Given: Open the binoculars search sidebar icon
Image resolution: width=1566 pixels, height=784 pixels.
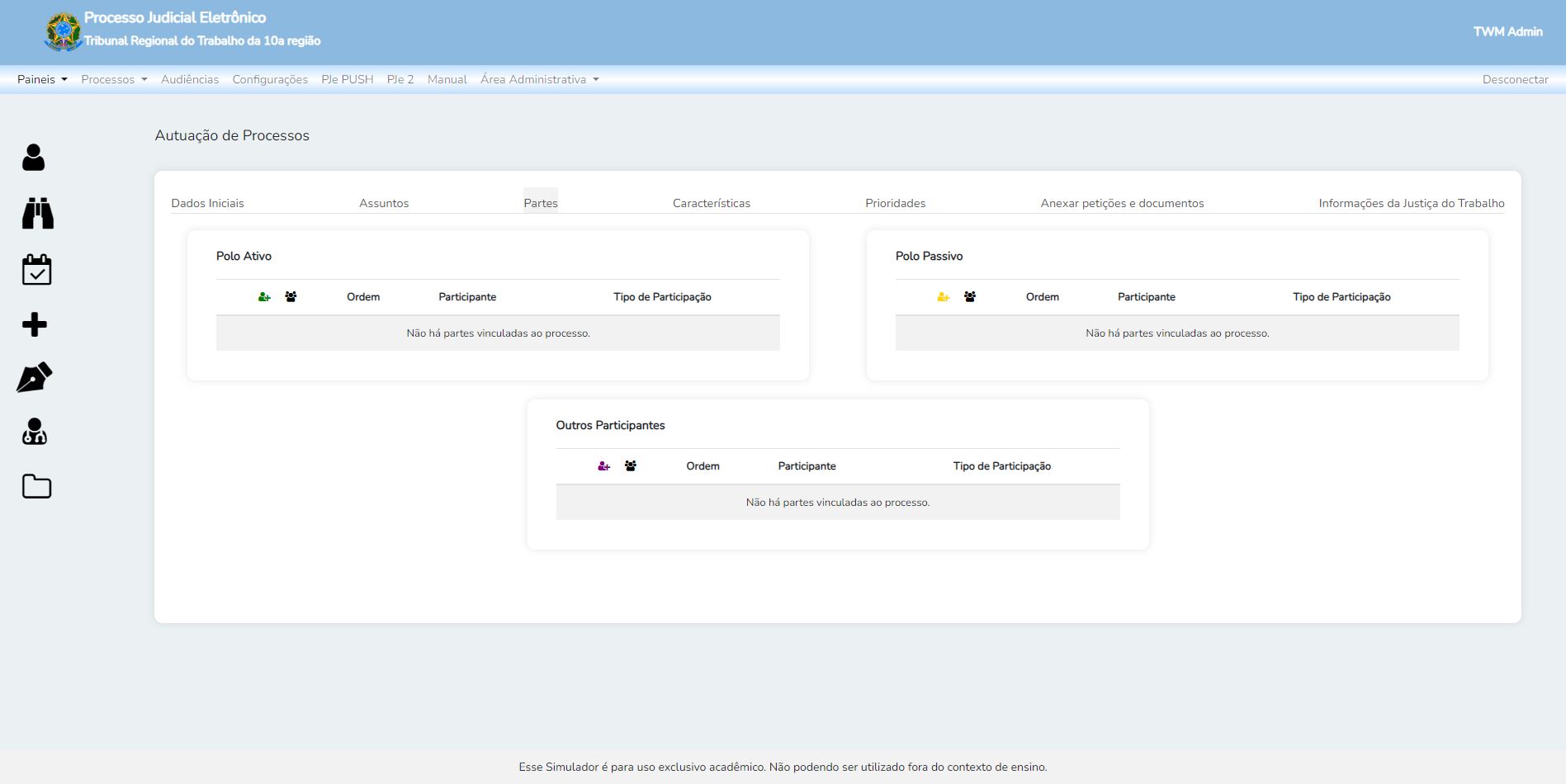Looking at the screenshot, I should pos(37,213).
